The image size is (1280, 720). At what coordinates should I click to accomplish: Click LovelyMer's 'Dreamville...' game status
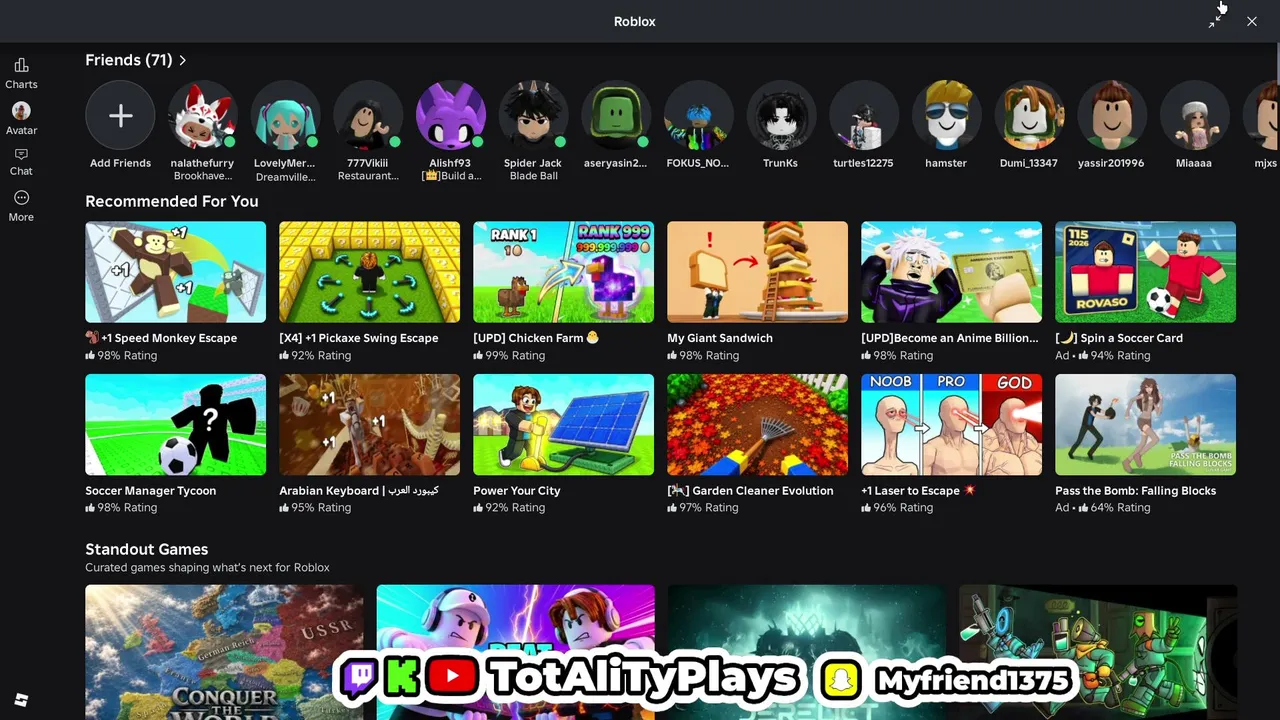(285, 177)
